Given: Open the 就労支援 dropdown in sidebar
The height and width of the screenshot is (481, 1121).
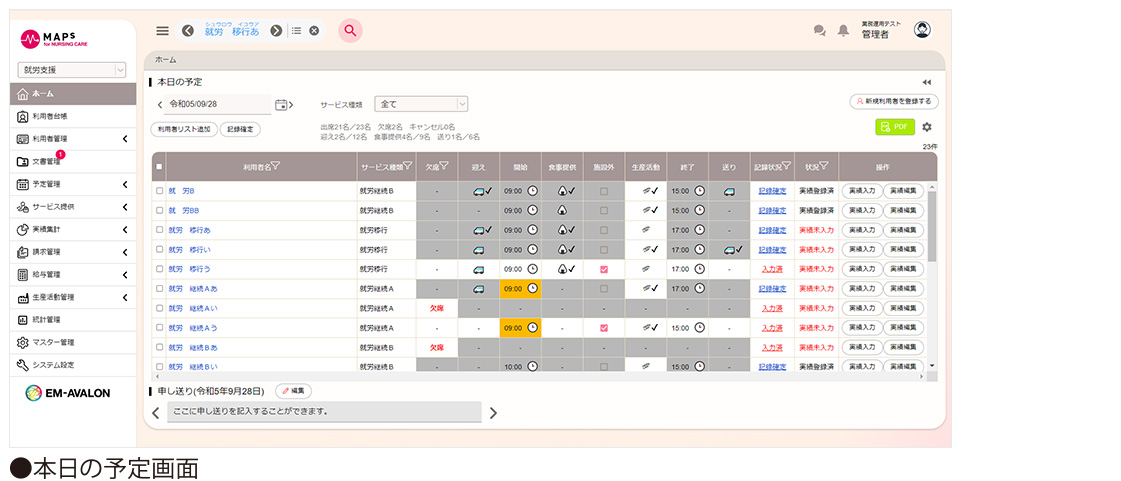Looking at the screenshot, I should coord(71,70).
